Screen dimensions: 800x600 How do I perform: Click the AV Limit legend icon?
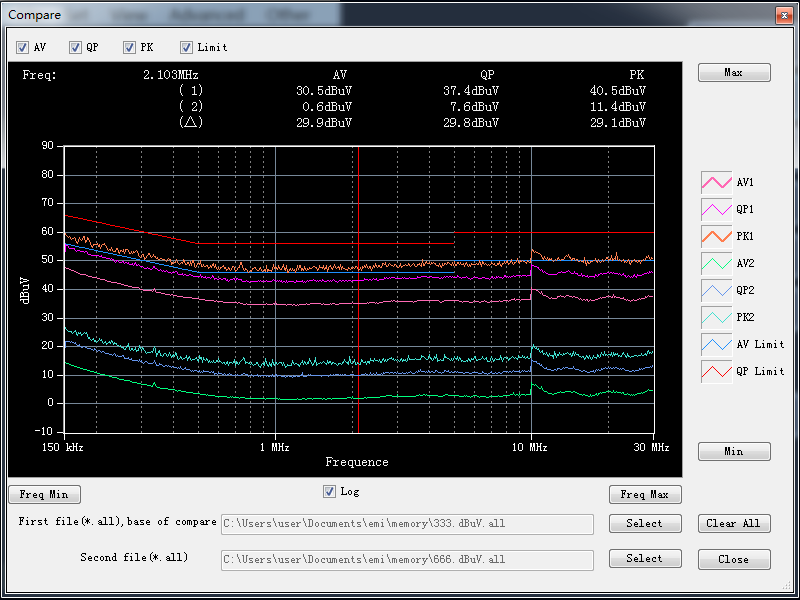pyautogui.click(x=716, y=344)
